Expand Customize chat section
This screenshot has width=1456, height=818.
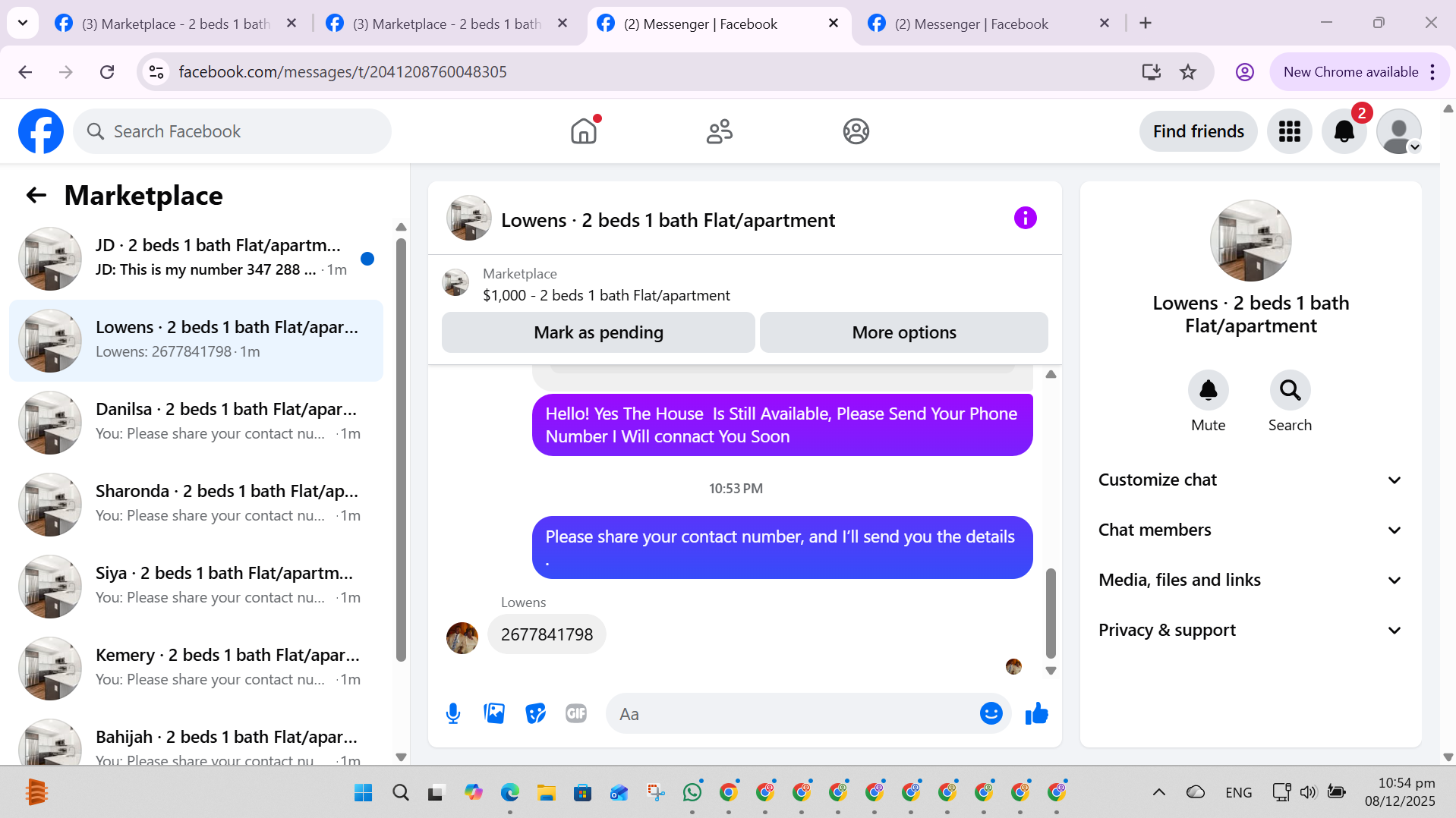(x=1250, y=480)
